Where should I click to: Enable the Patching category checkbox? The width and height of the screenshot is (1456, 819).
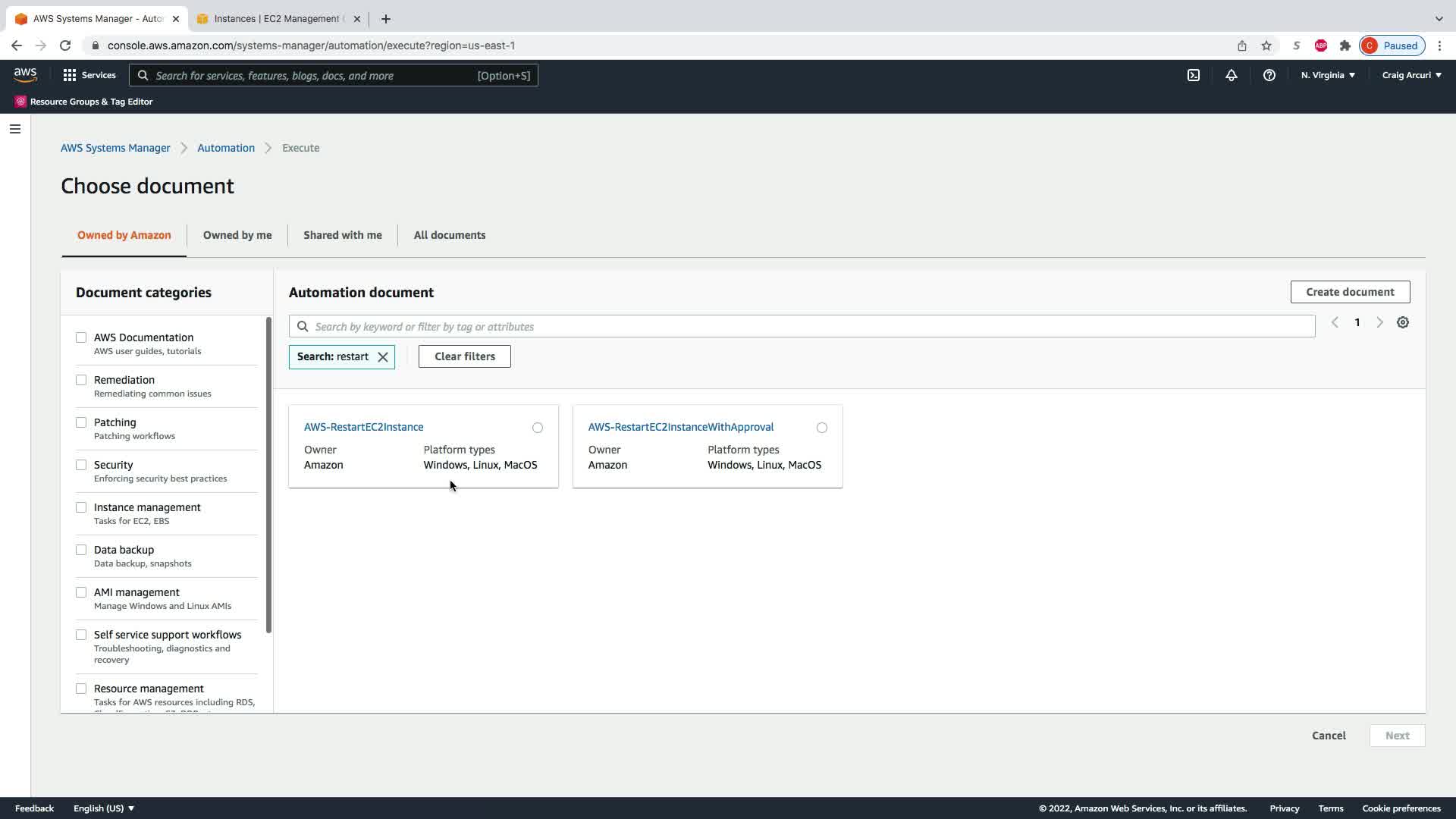[x=81, y=422]
